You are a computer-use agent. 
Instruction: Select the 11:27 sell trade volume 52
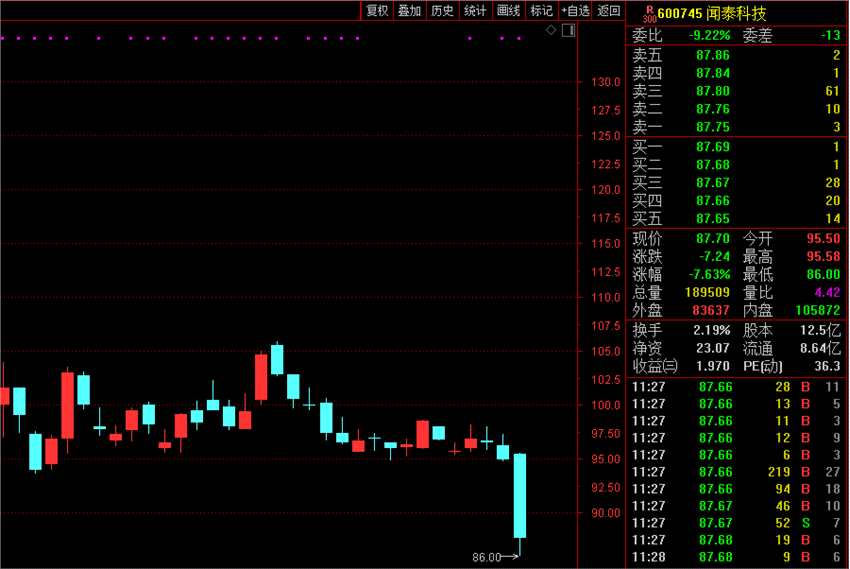pyautogui.click(x=736, y=522)
